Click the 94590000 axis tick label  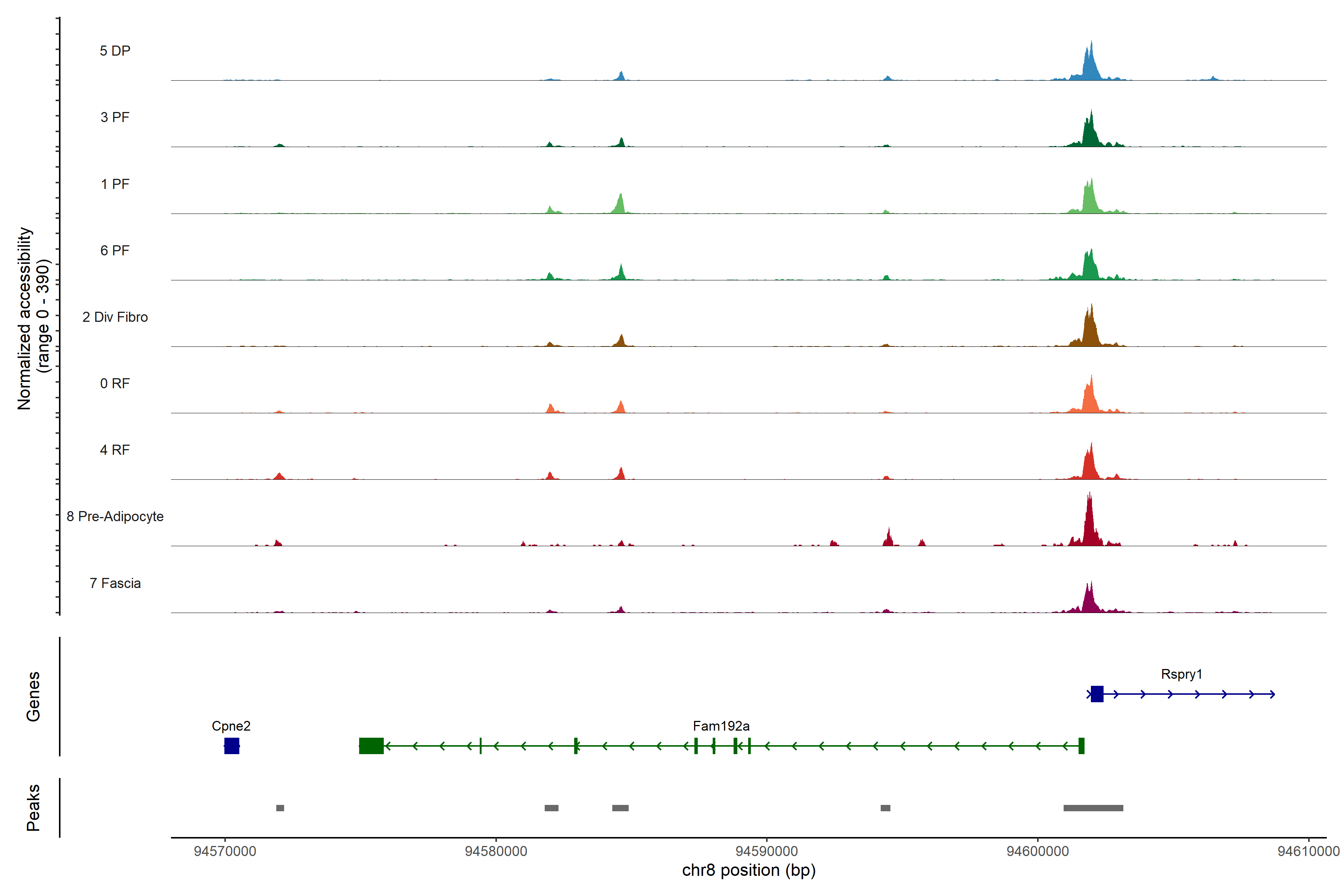click(766, 852)
